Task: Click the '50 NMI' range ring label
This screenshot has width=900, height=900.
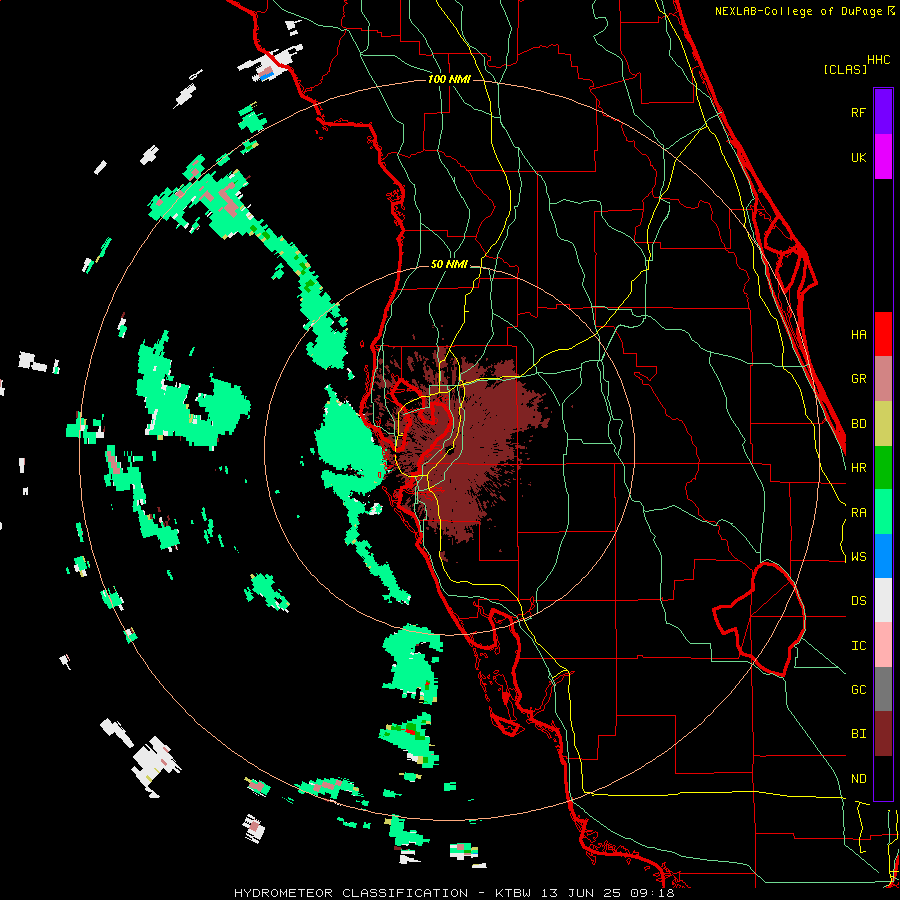Action: (x=449, y=264)
